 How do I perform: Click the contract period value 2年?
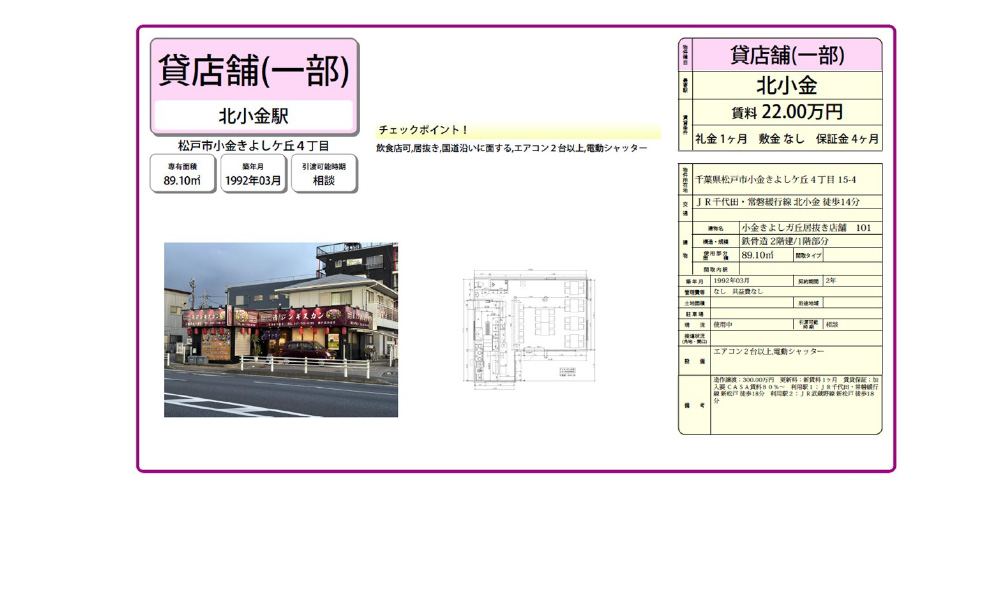pos(830,281)
